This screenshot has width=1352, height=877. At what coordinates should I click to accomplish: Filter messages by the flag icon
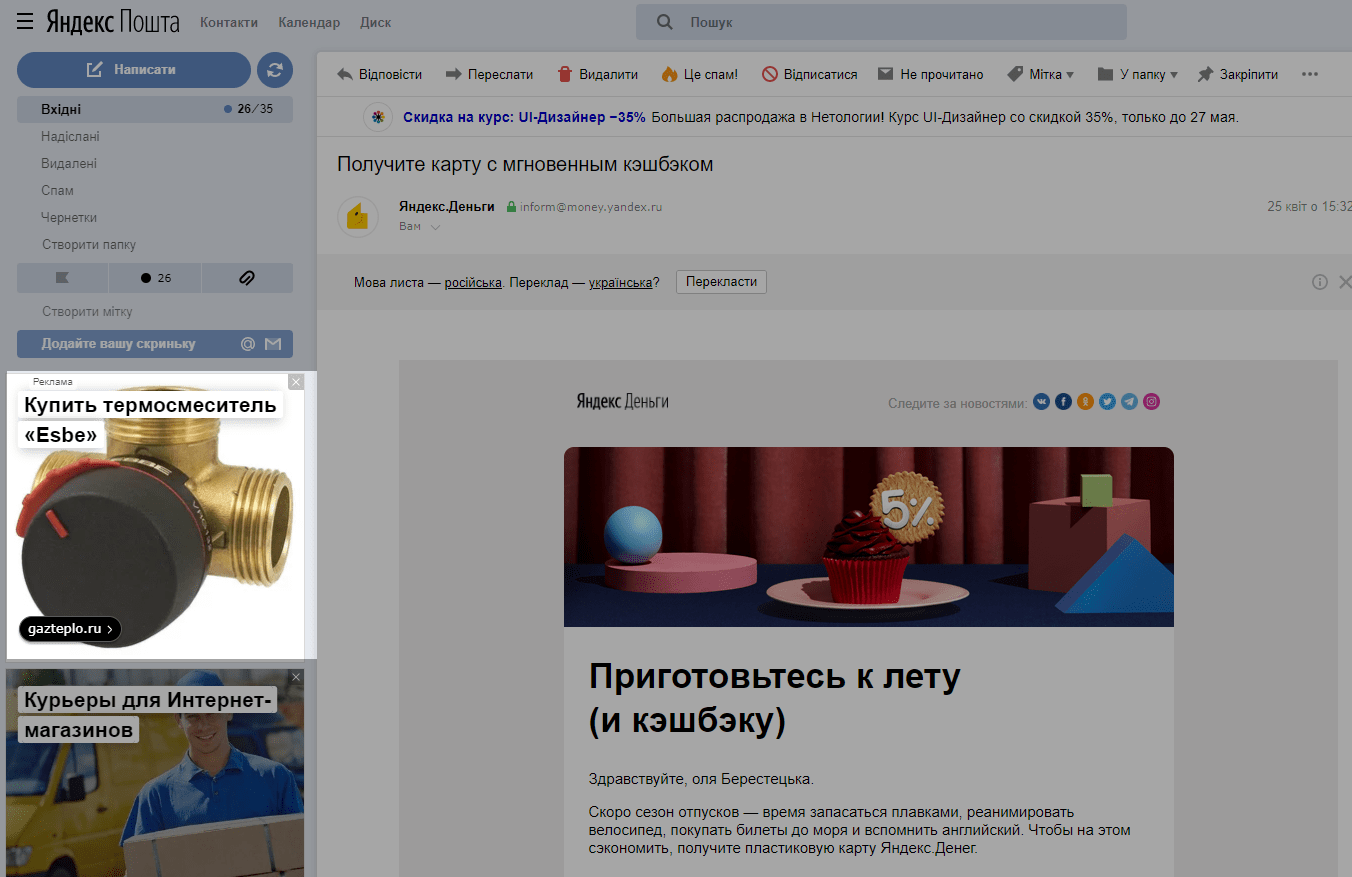point(62,278)
